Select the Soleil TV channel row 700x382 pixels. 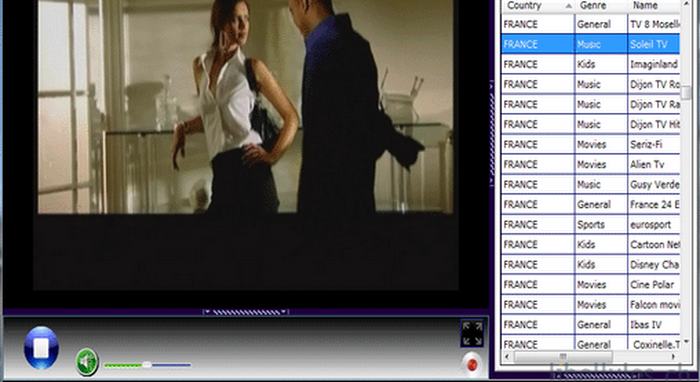coord(591,44)
